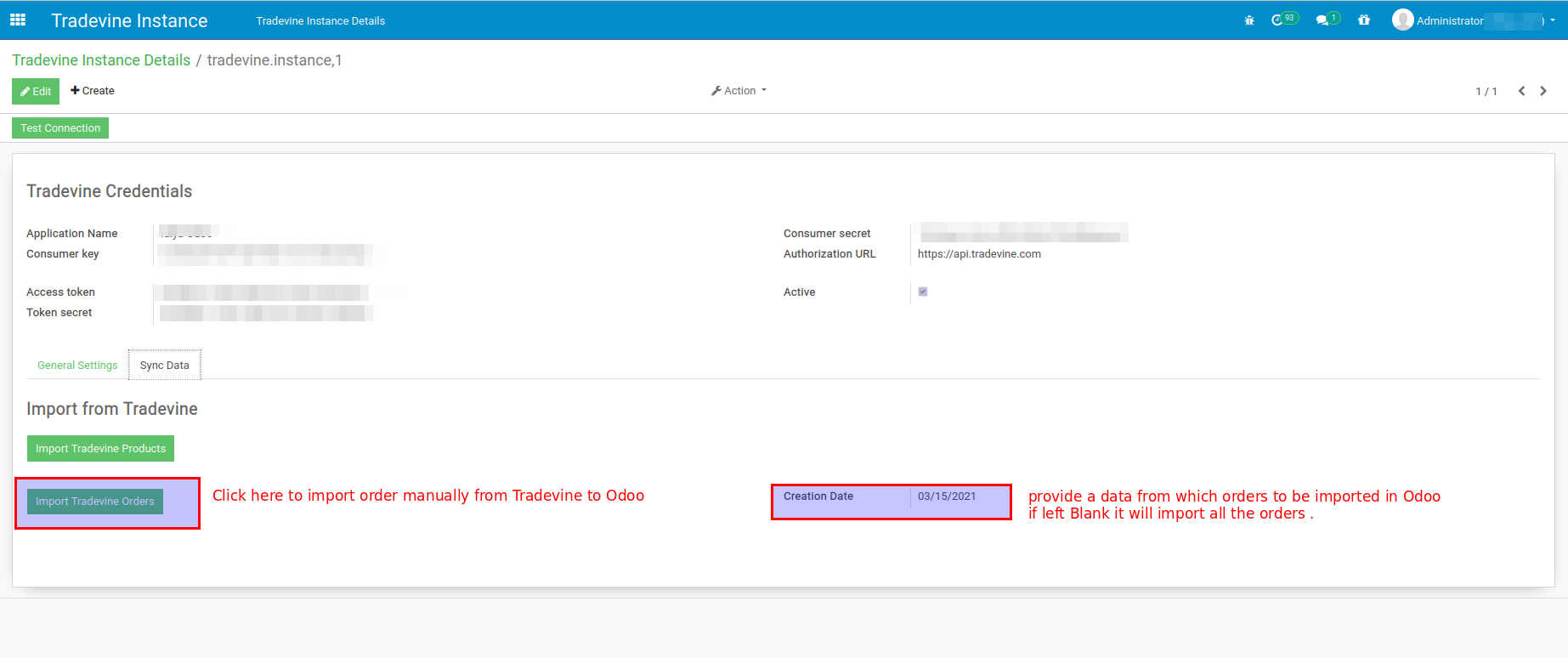1568x658 pixels.
Task: Click the Administrator avatar picture
Action: tap(1402, 20)
